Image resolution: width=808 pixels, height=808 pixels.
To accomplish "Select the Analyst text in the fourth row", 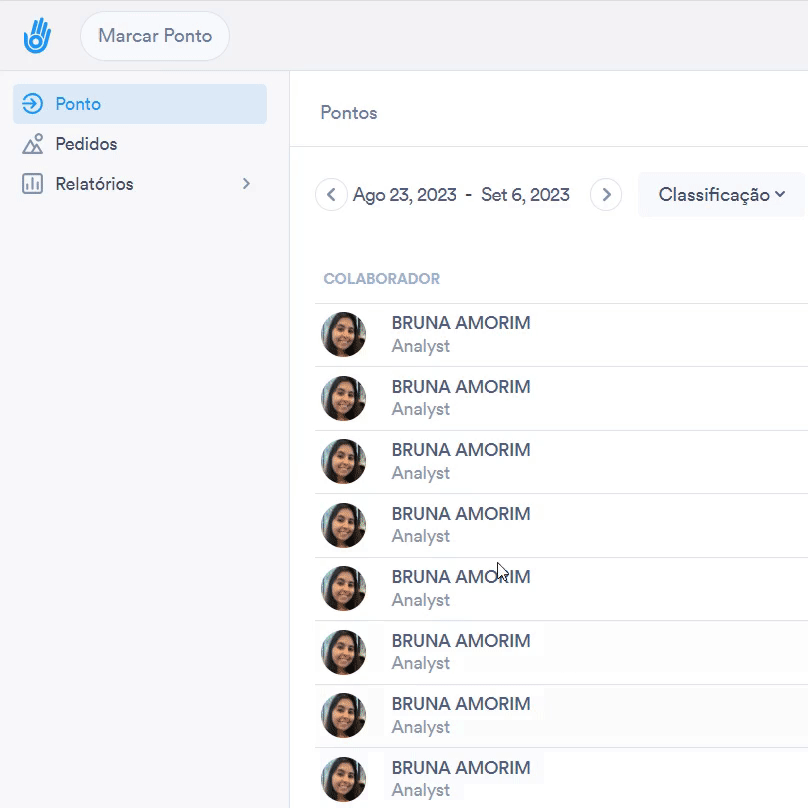I will pyautogui.click(x=420, y=537).
